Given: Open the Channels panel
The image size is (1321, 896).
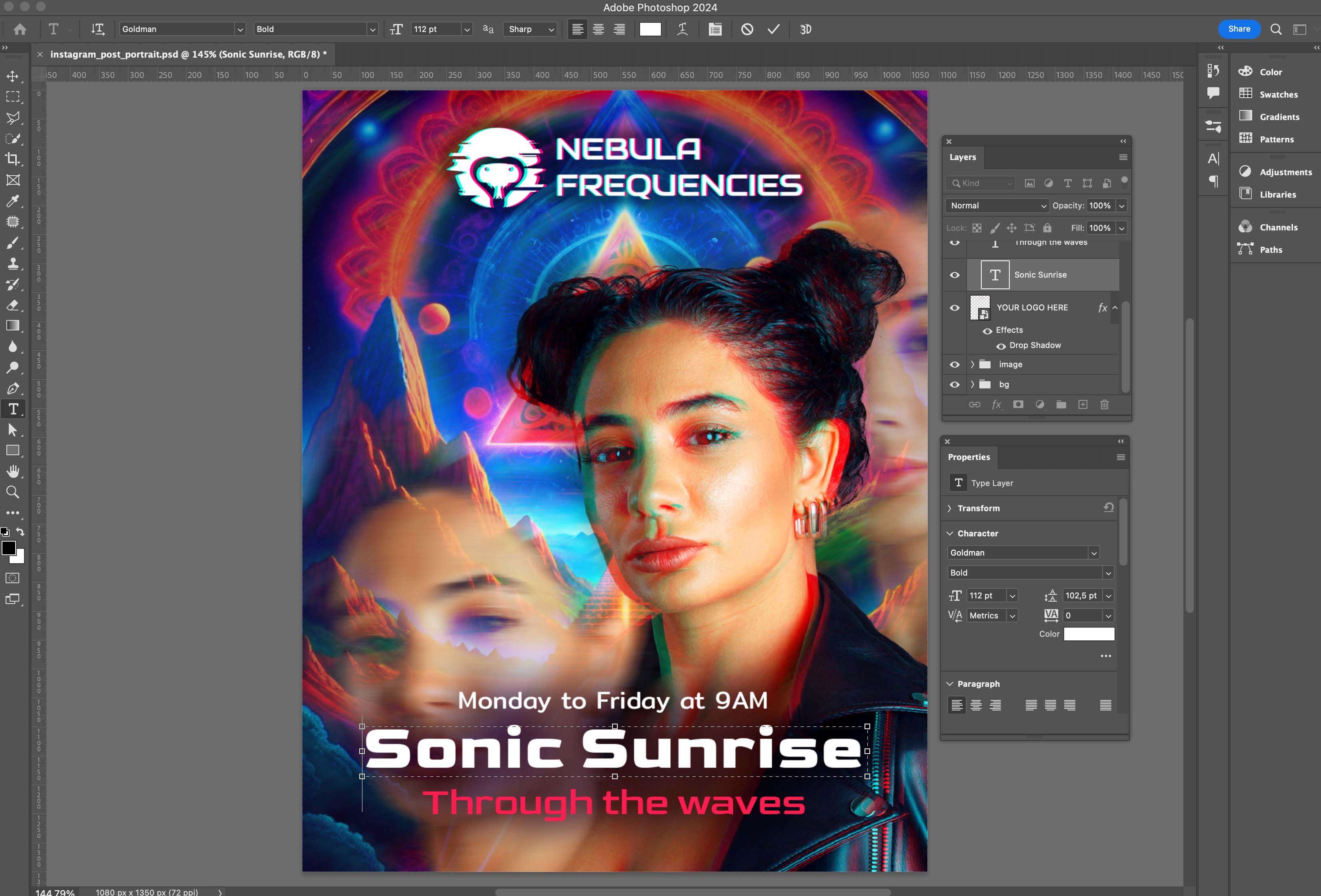Looking at the screenshot, I should (x=1278, y=227).
